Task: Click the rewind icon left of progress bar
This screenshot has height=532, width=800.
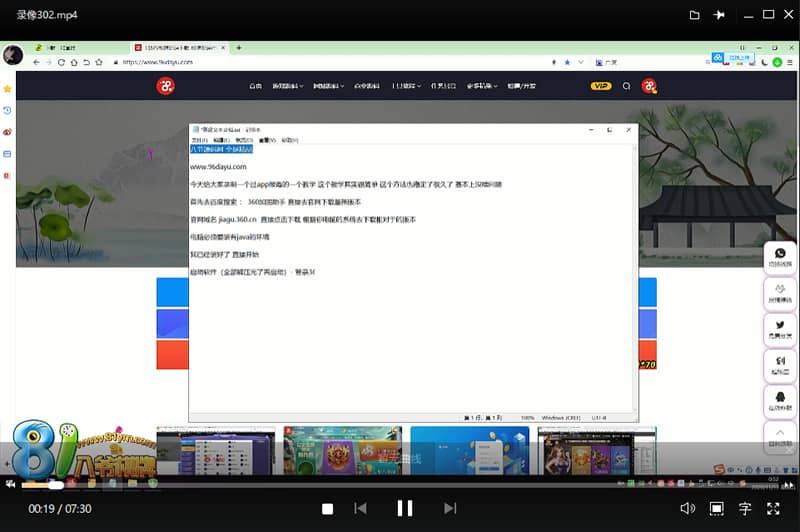Action: point(10,484)
